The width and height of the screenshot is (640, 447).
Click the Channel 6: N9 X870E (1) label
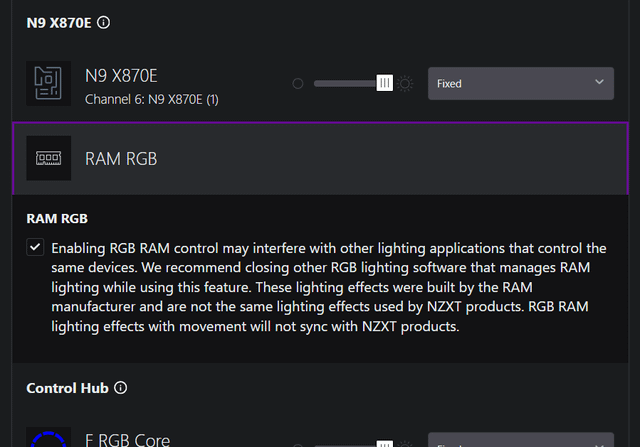coord(152,99)
